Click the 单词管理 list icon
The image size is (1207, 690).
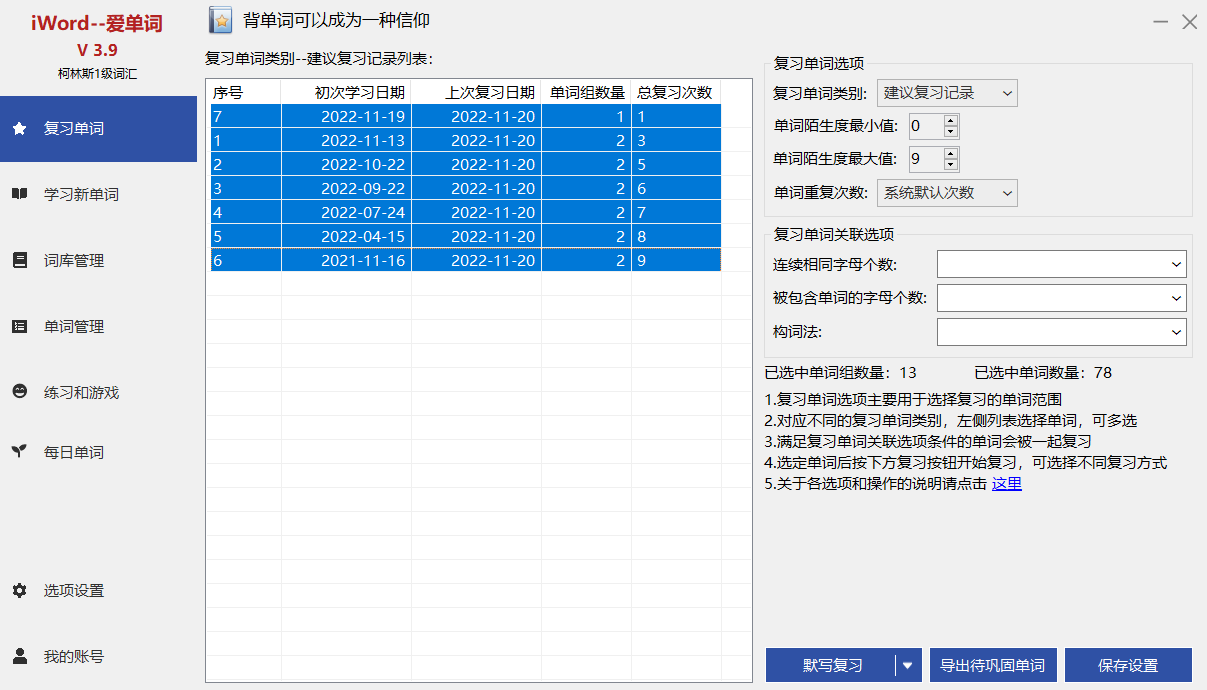click(19, 327)
